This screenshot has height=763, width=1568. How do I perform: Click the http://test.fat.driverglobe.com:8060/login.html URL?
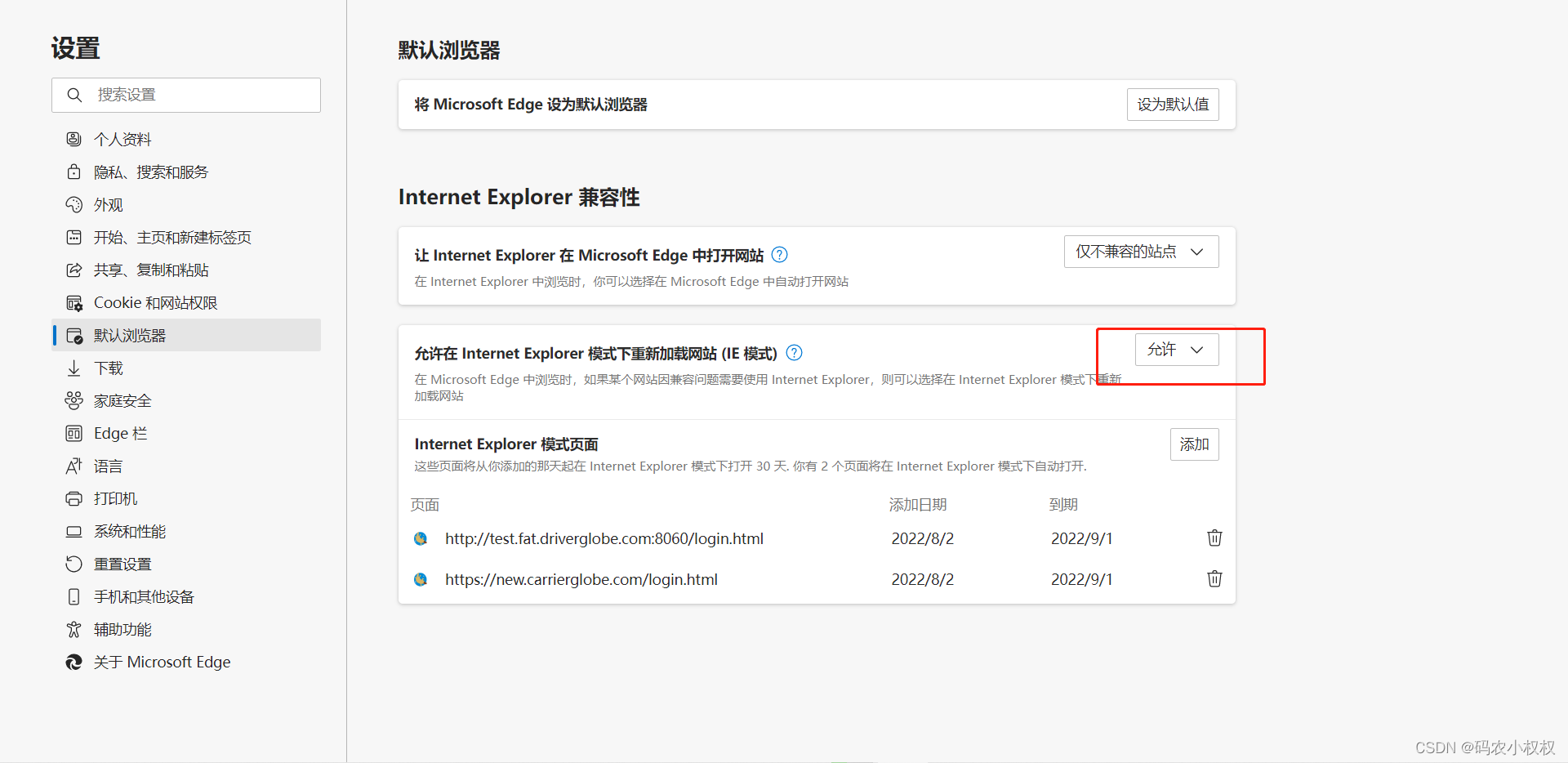(x=604, y=538)
